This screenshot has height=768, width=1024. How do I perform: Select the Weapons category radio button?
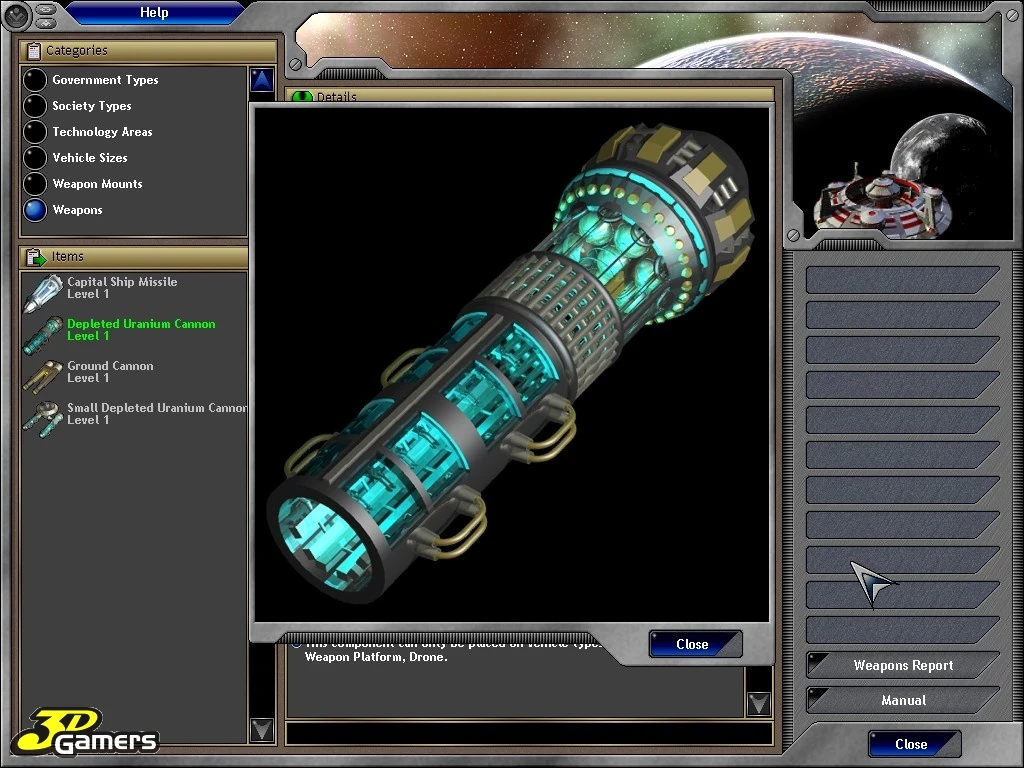pyautogui.click(x=35, y=210)
